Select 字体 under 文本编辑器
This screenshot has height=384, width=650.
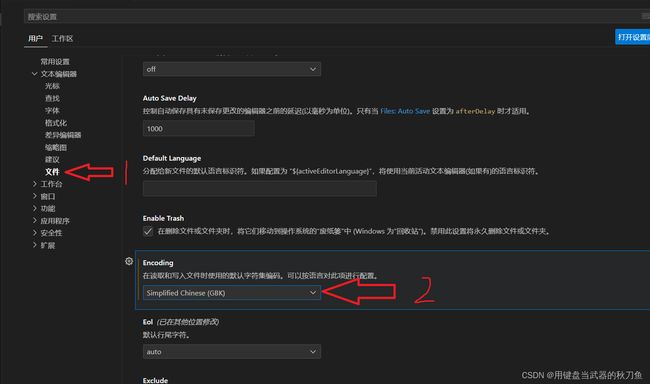click(52, 110)
